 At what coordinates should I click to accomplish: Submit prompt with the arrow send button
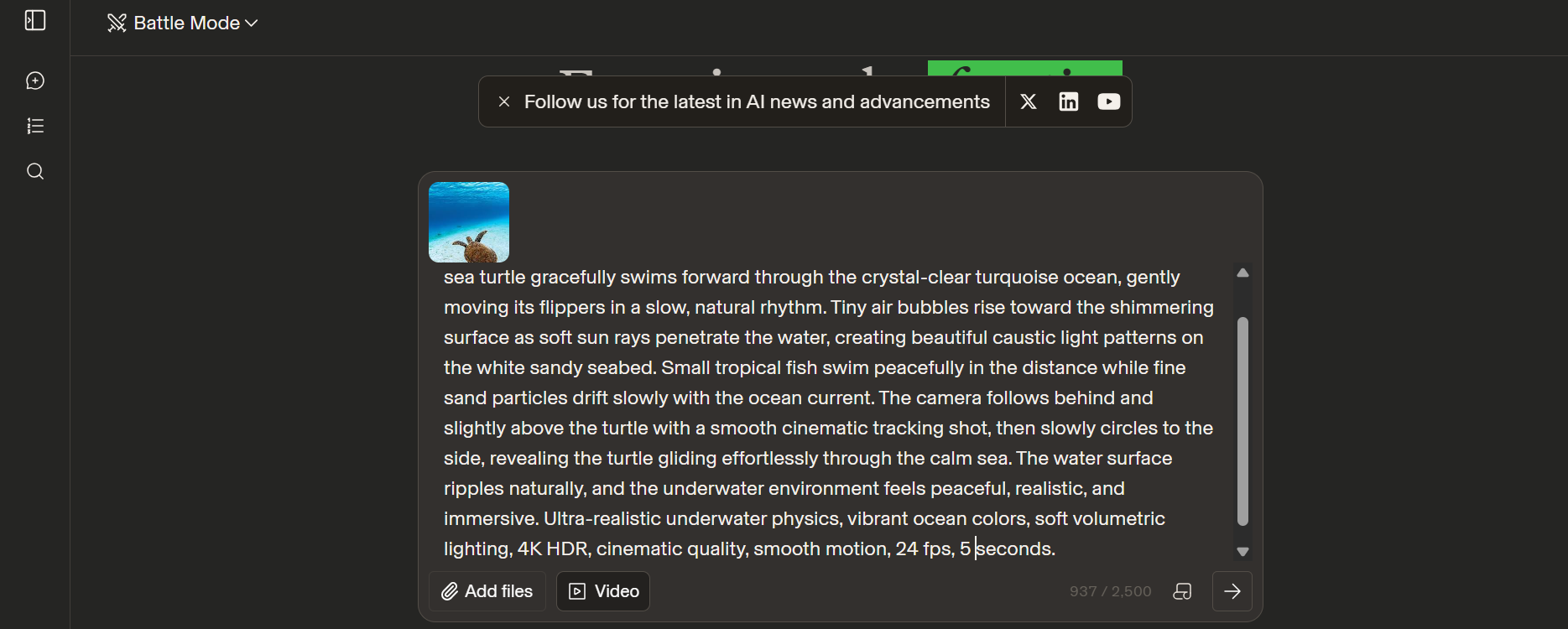tap(1232, 591)
